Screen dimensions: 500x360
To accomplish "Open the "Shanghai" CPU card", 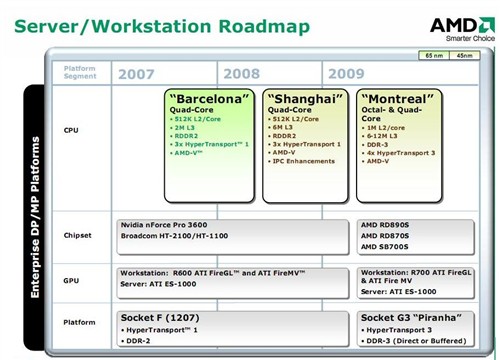I will tap(305, 146).
